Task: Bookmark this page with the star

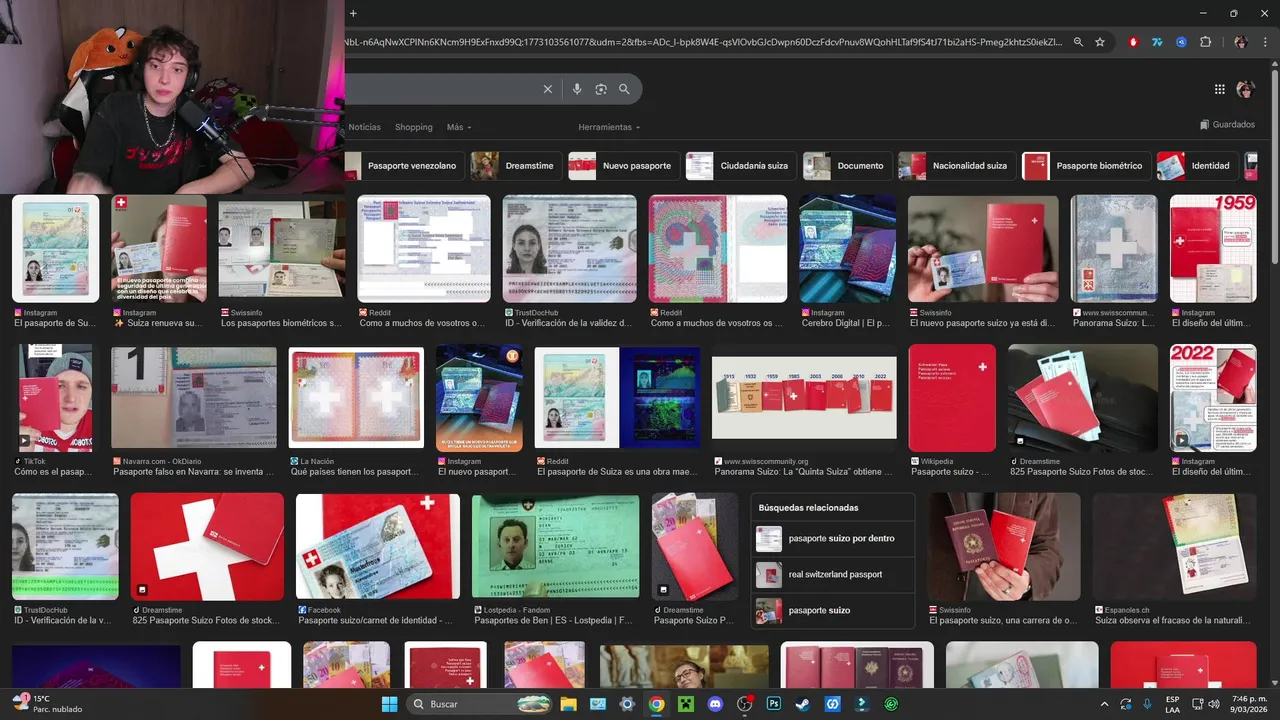Action: click(1100, 42)
